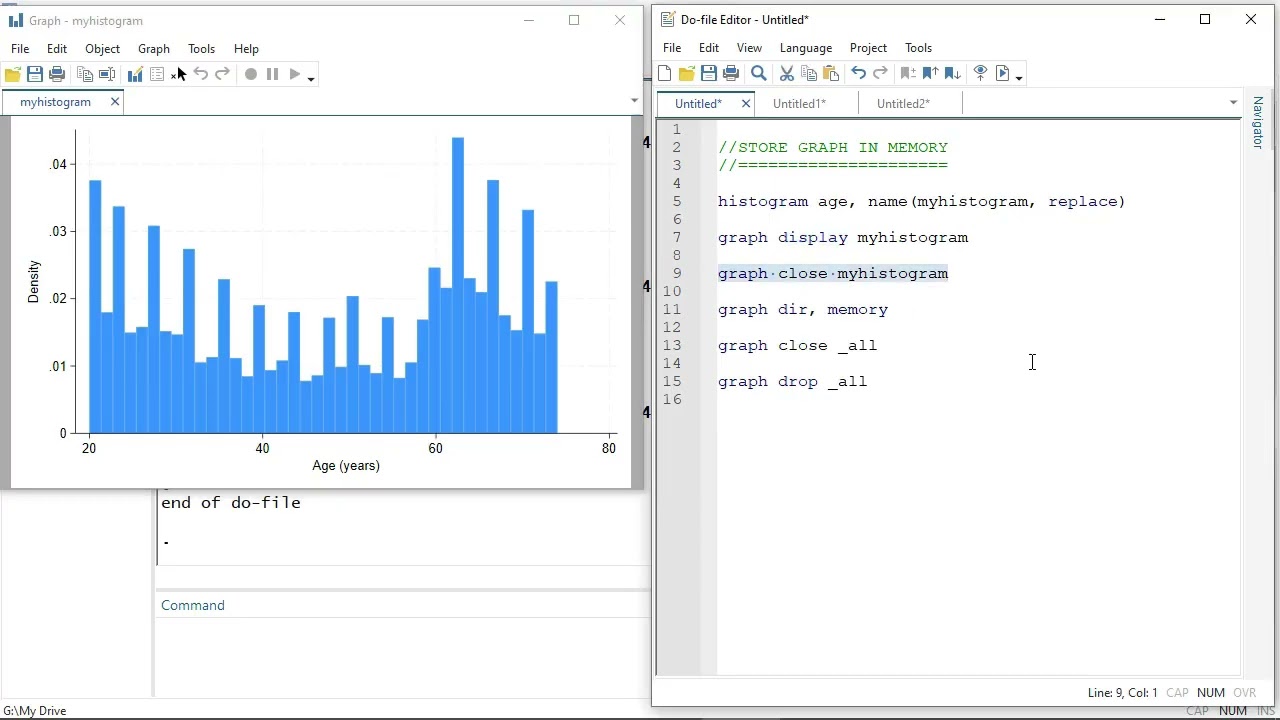Jump to next bookmark icon
The height and width of the screenshot is (720, 1280).
[x=952, y=73]
